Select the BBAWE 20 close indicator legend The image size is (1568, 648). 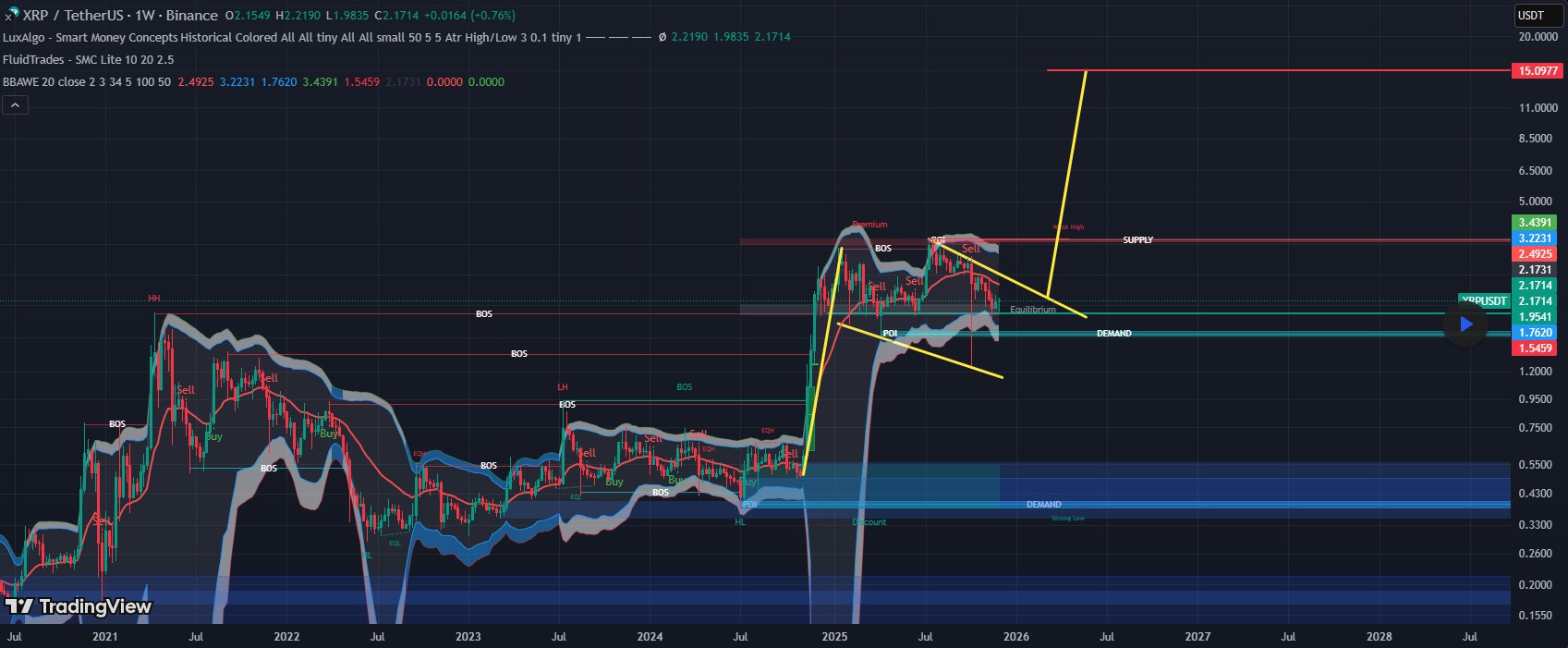[x=87, y=81]
